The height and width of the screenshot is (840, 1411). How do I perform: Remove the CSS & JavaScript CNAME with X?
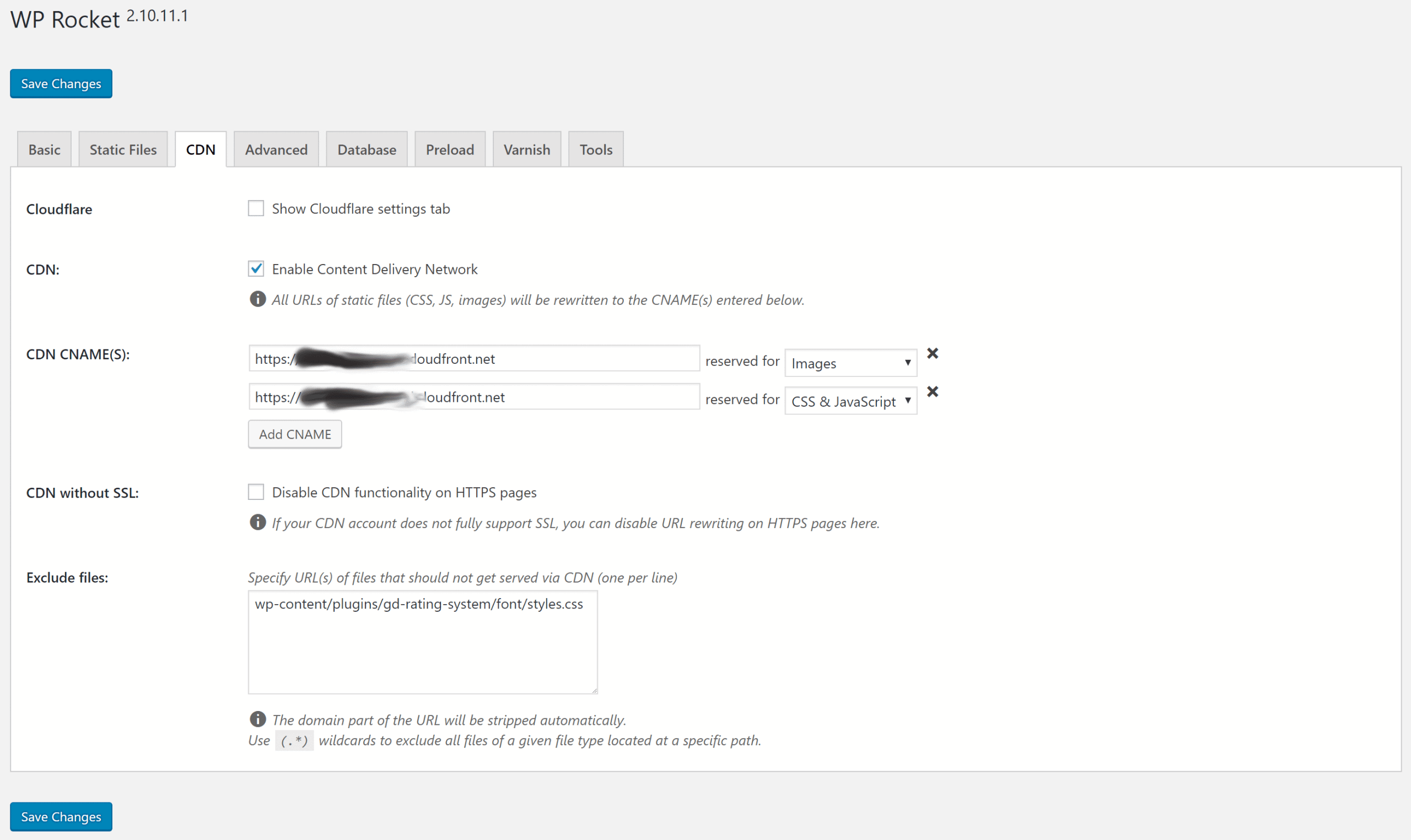pyautogui.click(x=933, y=392)
